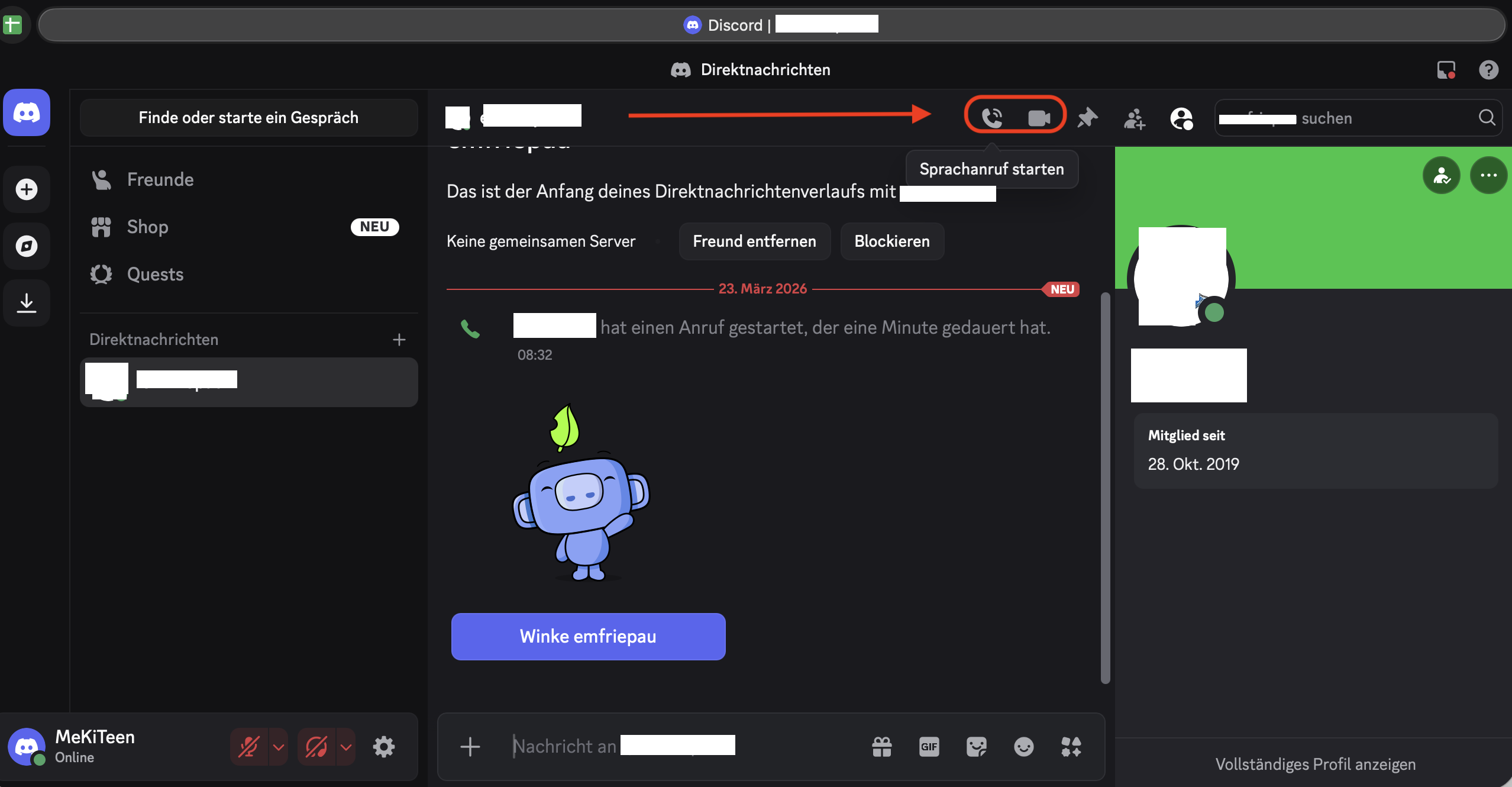Open the GIF picker
This screenshot has width=1512, height=787.
(929, 747)
